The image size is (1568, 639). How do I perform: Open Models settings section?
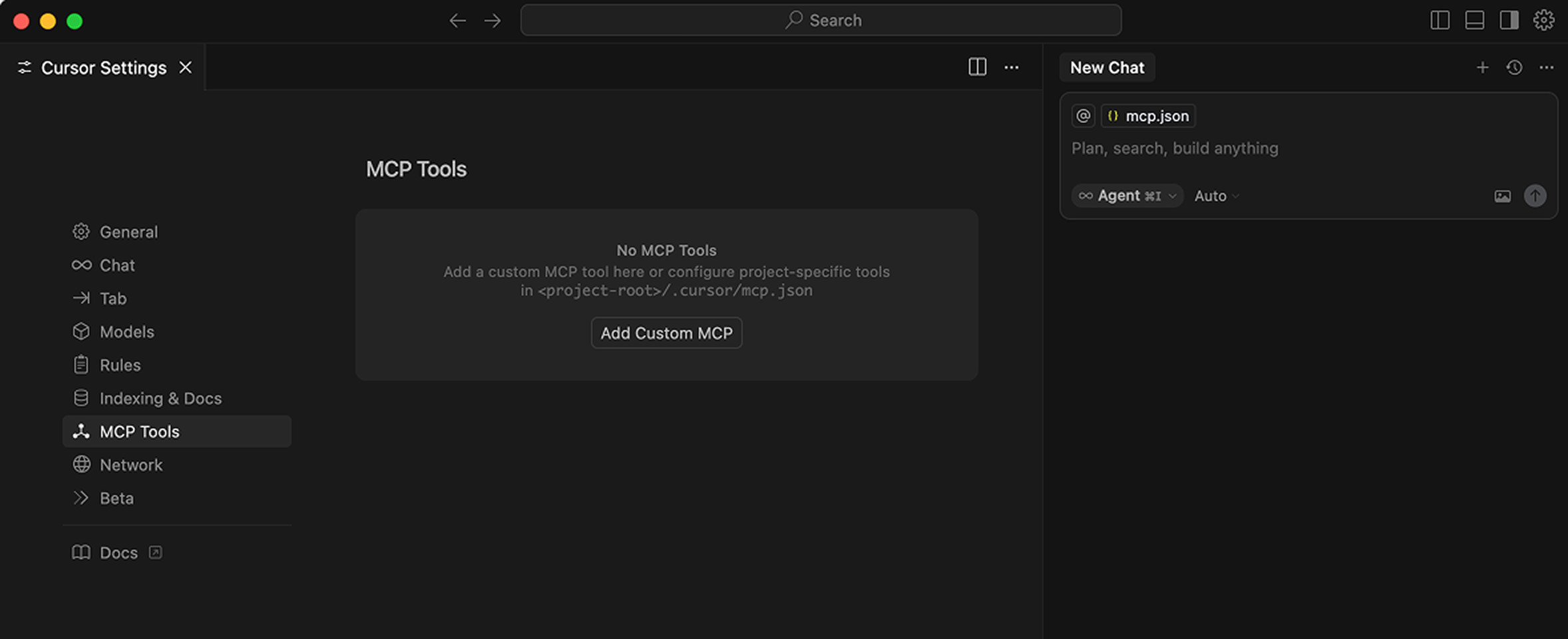point(176,331)
